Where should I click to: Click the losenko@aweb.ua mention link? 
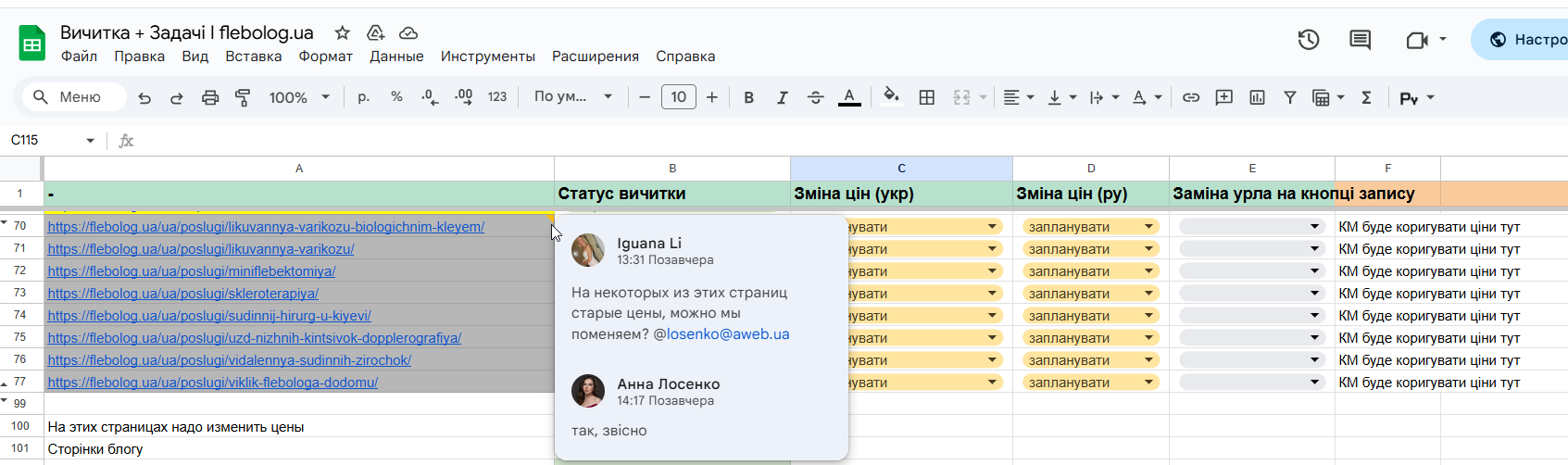pyautogui.click(x=728, y=334)
